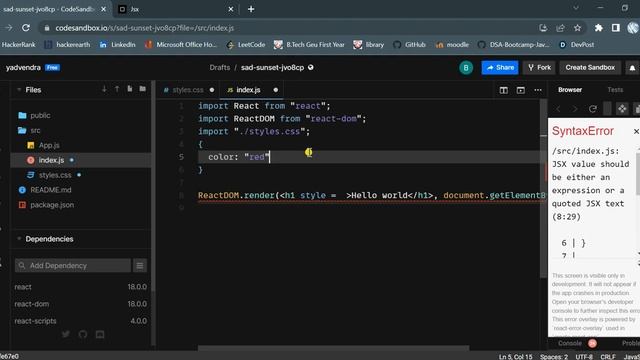Viewport: 640px width, 360px height.
Task: Click the Chrome address bar URL
Action: [x=144, y=28]
